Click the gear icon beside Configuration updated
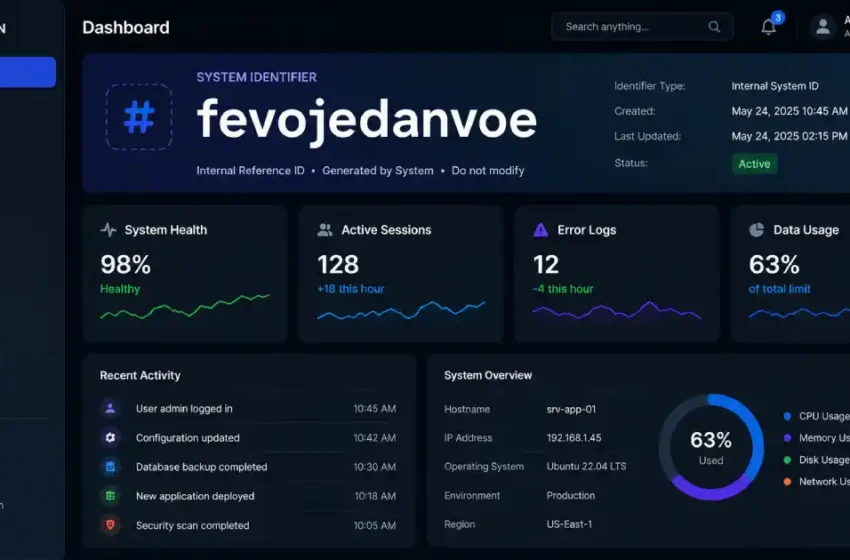 [x=110, y=437]
